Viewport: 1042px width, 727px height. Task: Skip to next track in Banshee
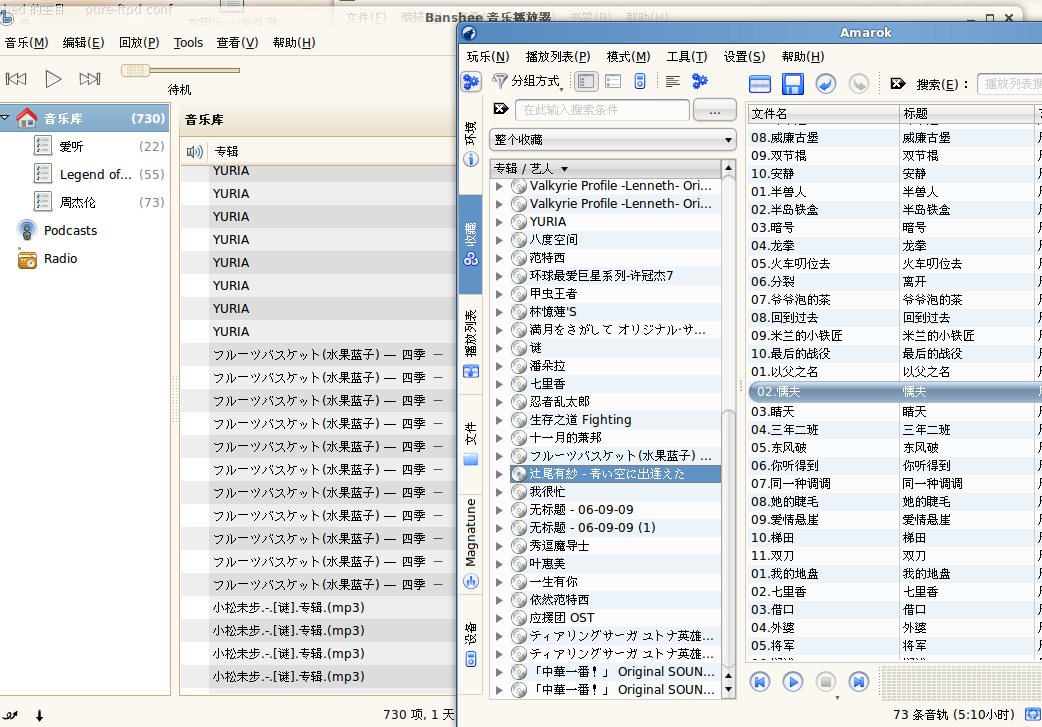tap(90, 79)
